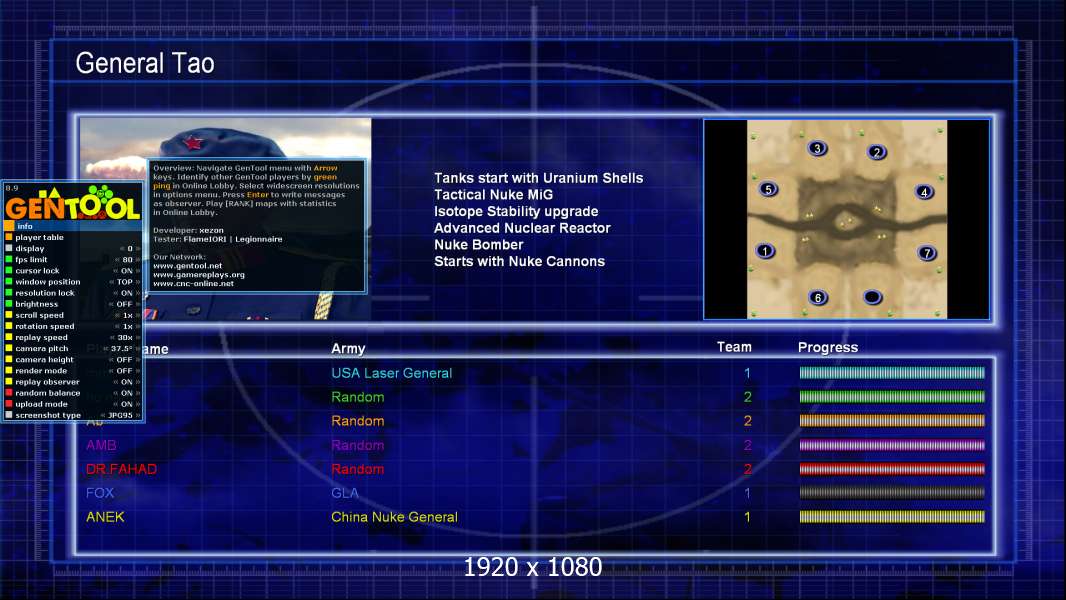
Task: Click the yellow square beside camera pitch
Action: pos(9,349)
